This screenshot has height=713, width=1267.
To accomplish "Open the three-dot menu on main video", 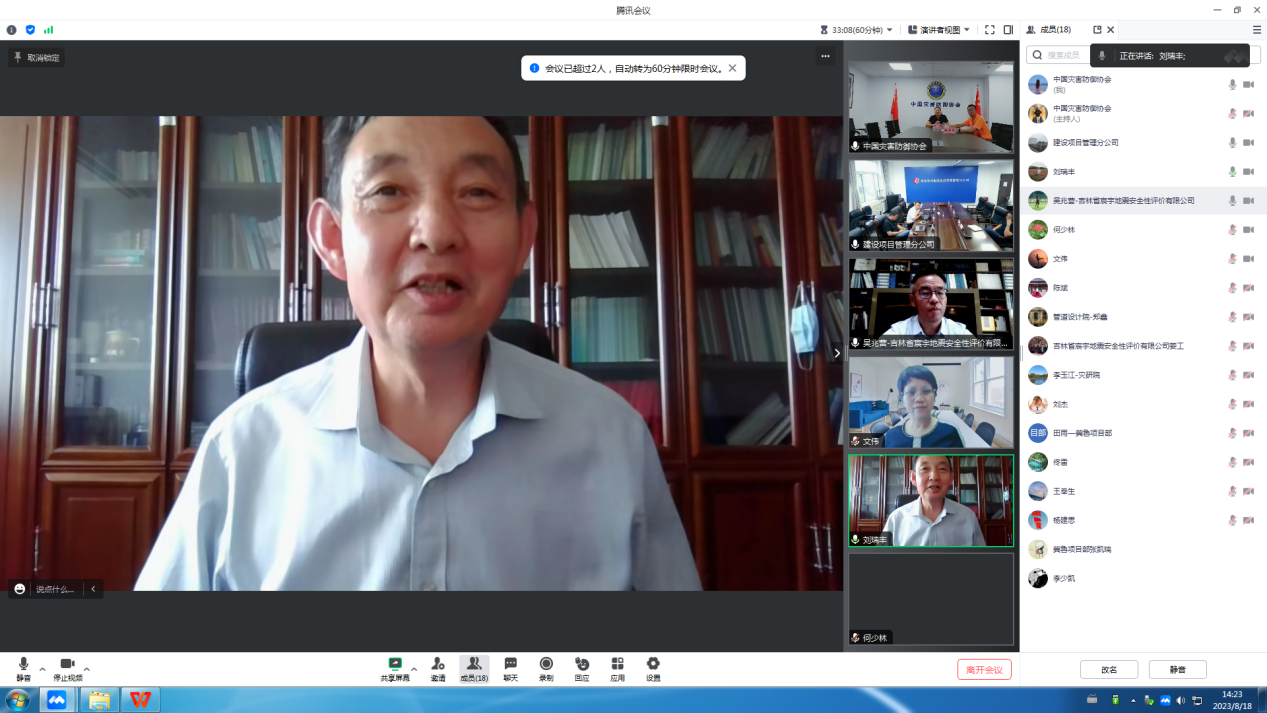I will [825, 56].
